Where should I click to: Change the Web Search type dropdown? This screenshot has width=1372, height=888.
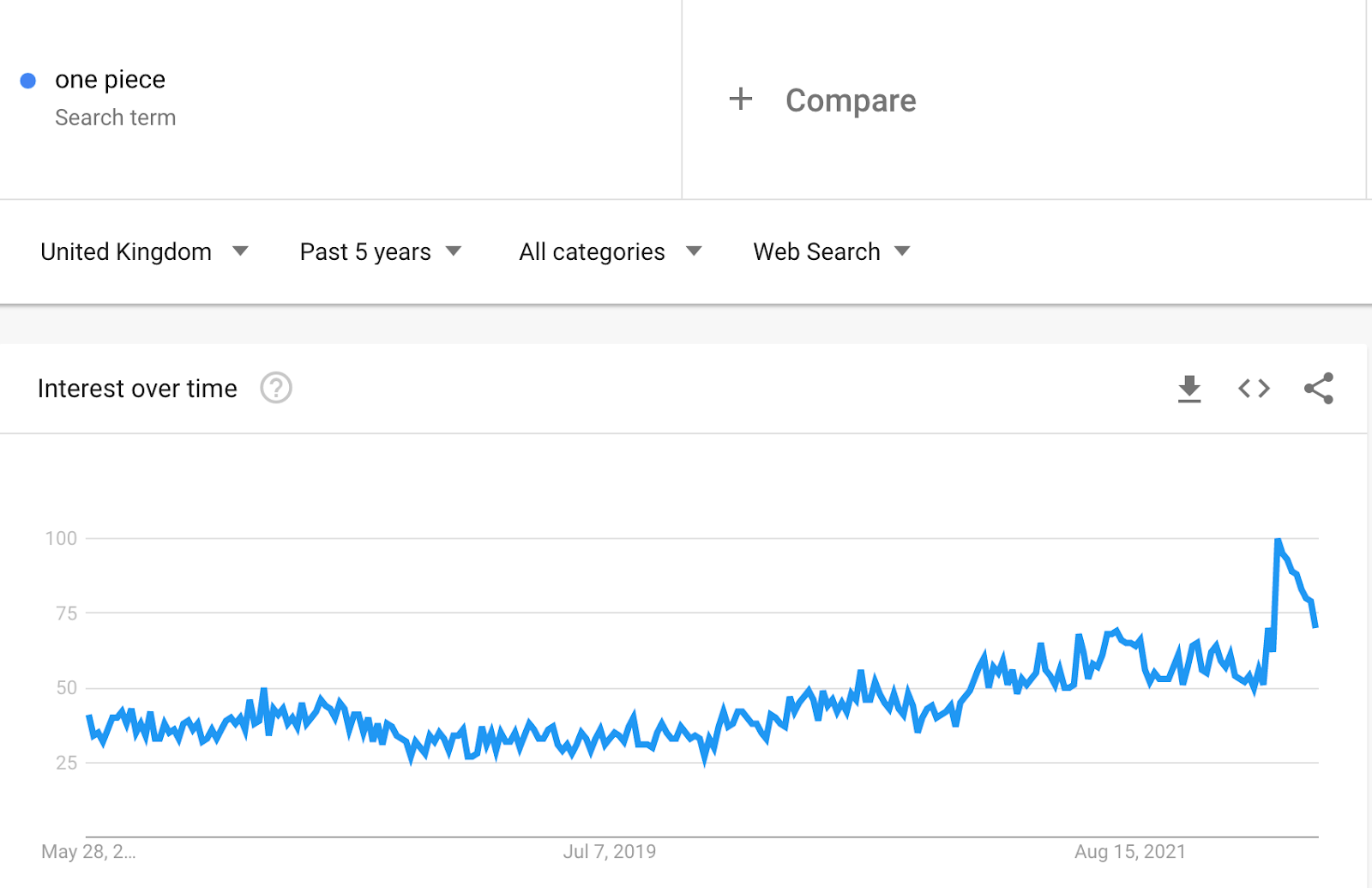pyautogui.click(x=832, y=251)
